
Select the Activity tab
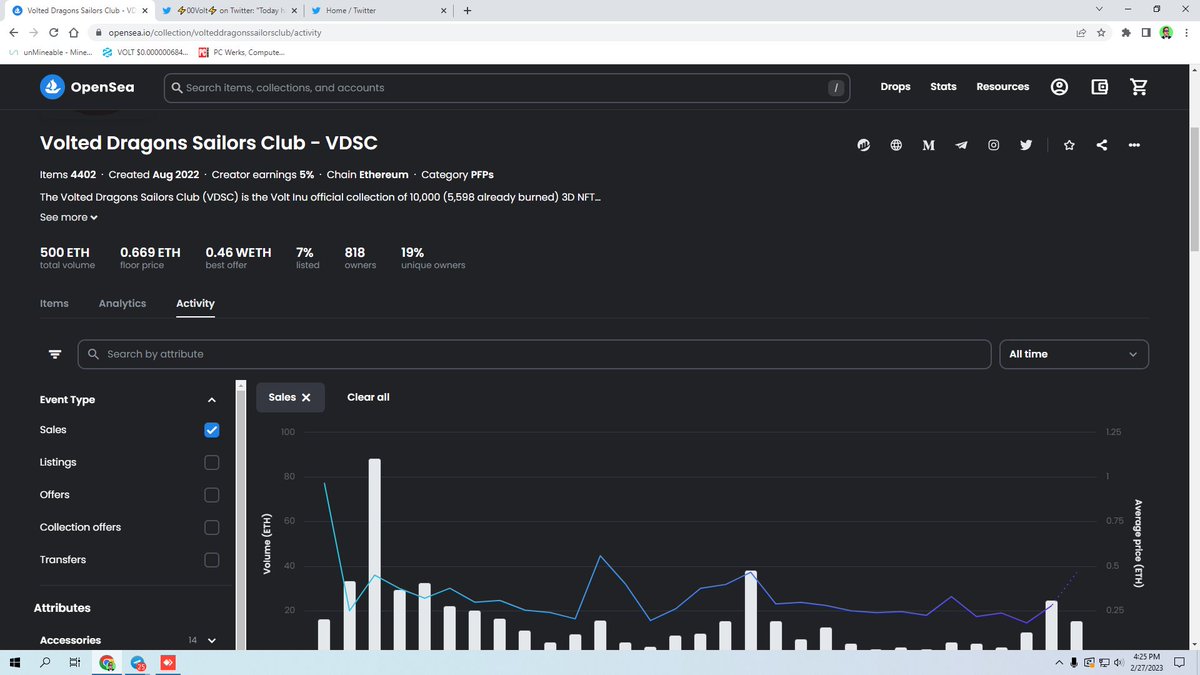(195, 303)
